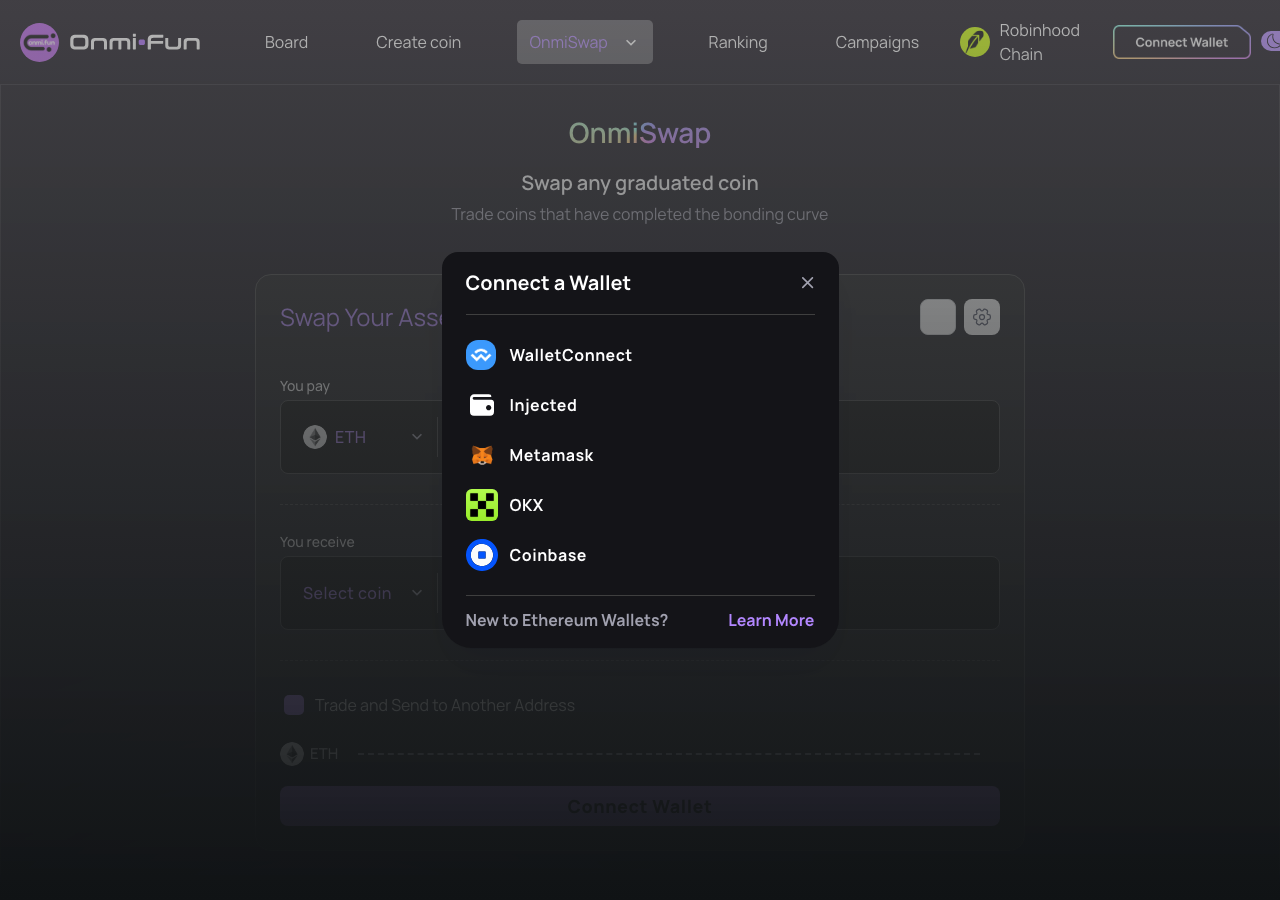Follow the Learn More link

click(771, 620)
